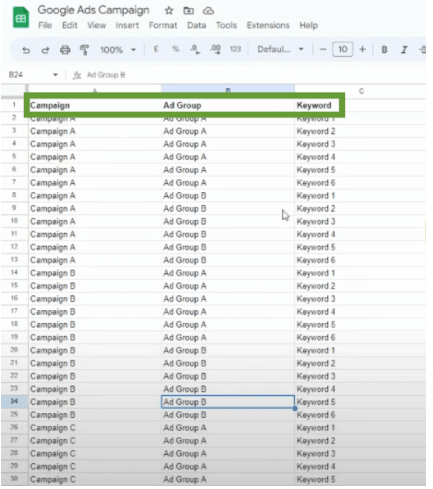
Task: Click the increase font size plus button
Action: pyautogui.click(x=362, y=49)
